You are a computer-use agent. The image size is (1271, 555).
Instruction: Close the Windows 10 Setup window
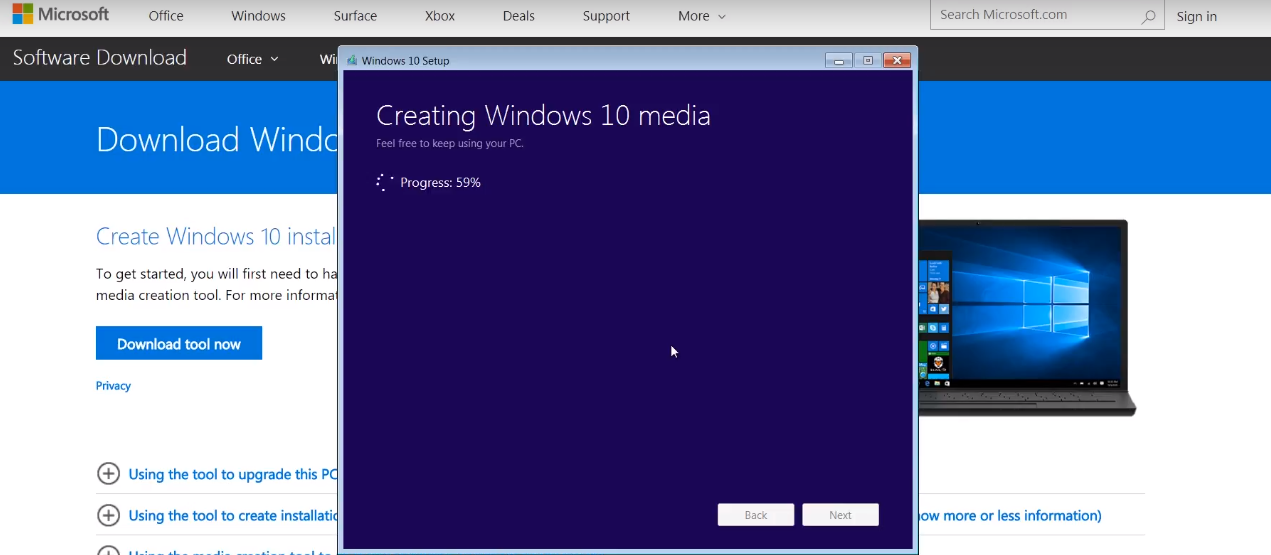point(897,61)
